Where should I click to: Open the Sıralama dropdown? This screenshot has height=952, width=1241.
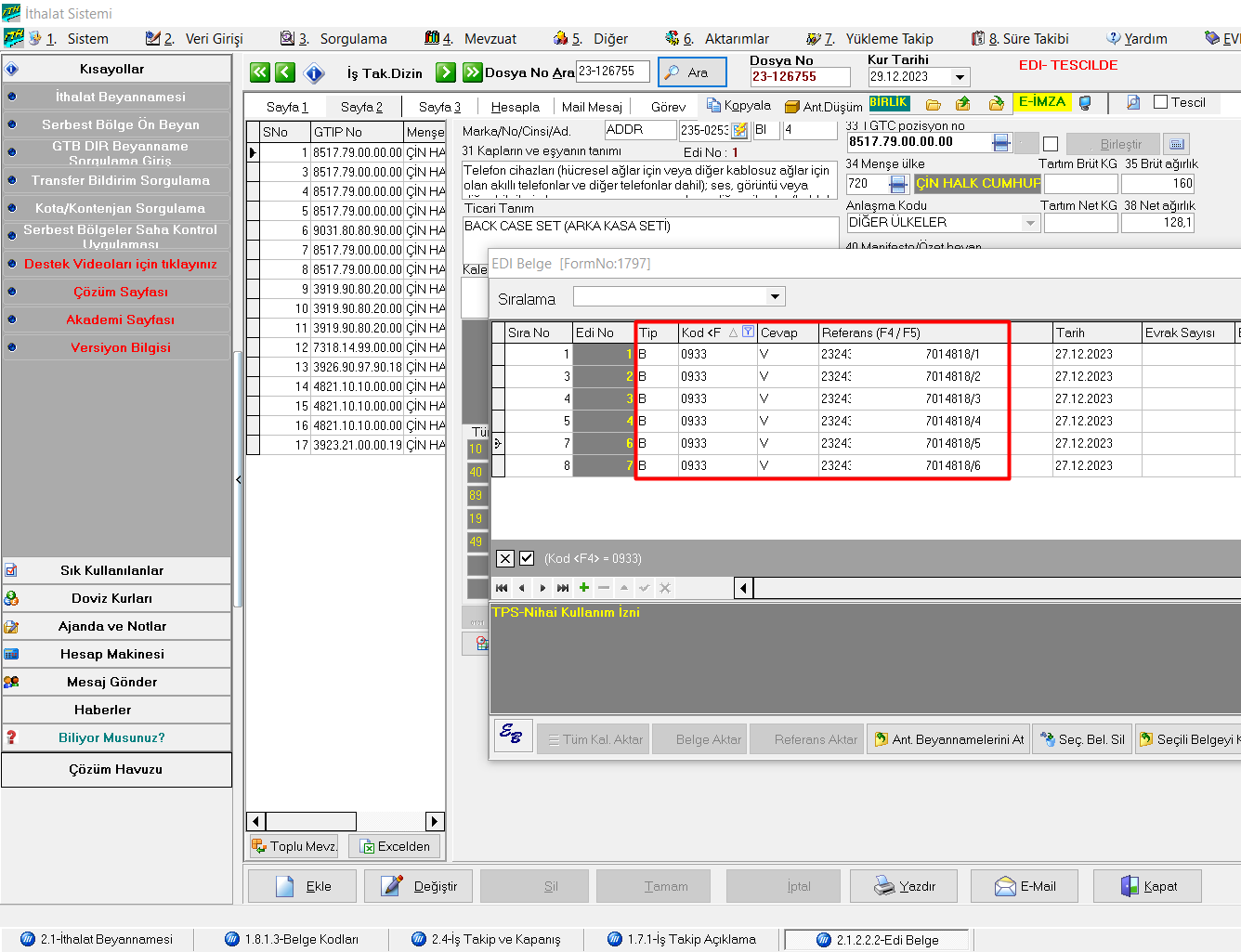pos(775,297)
